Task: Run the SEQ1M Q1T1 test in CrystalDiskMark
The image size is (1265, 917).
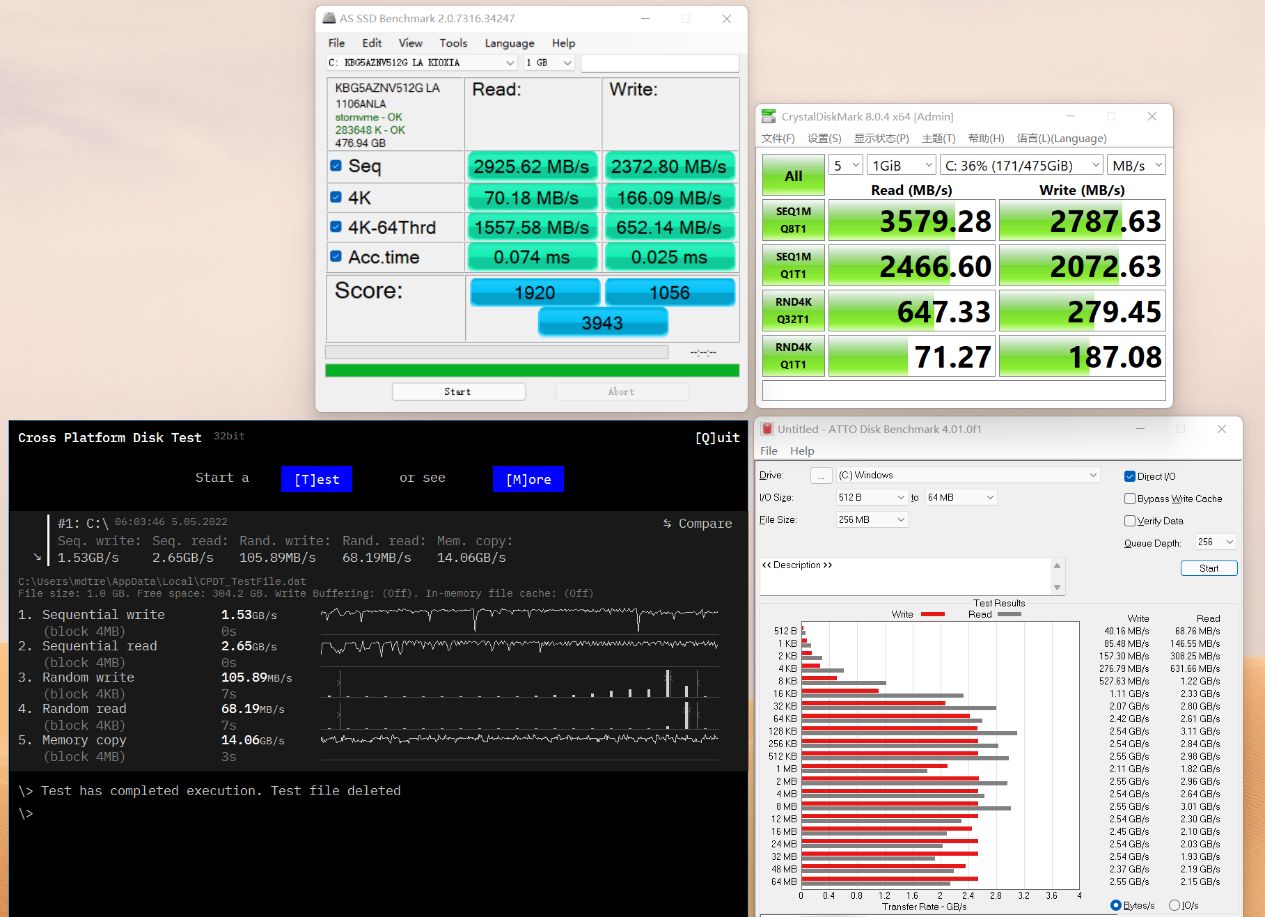Action: (792, 265)
